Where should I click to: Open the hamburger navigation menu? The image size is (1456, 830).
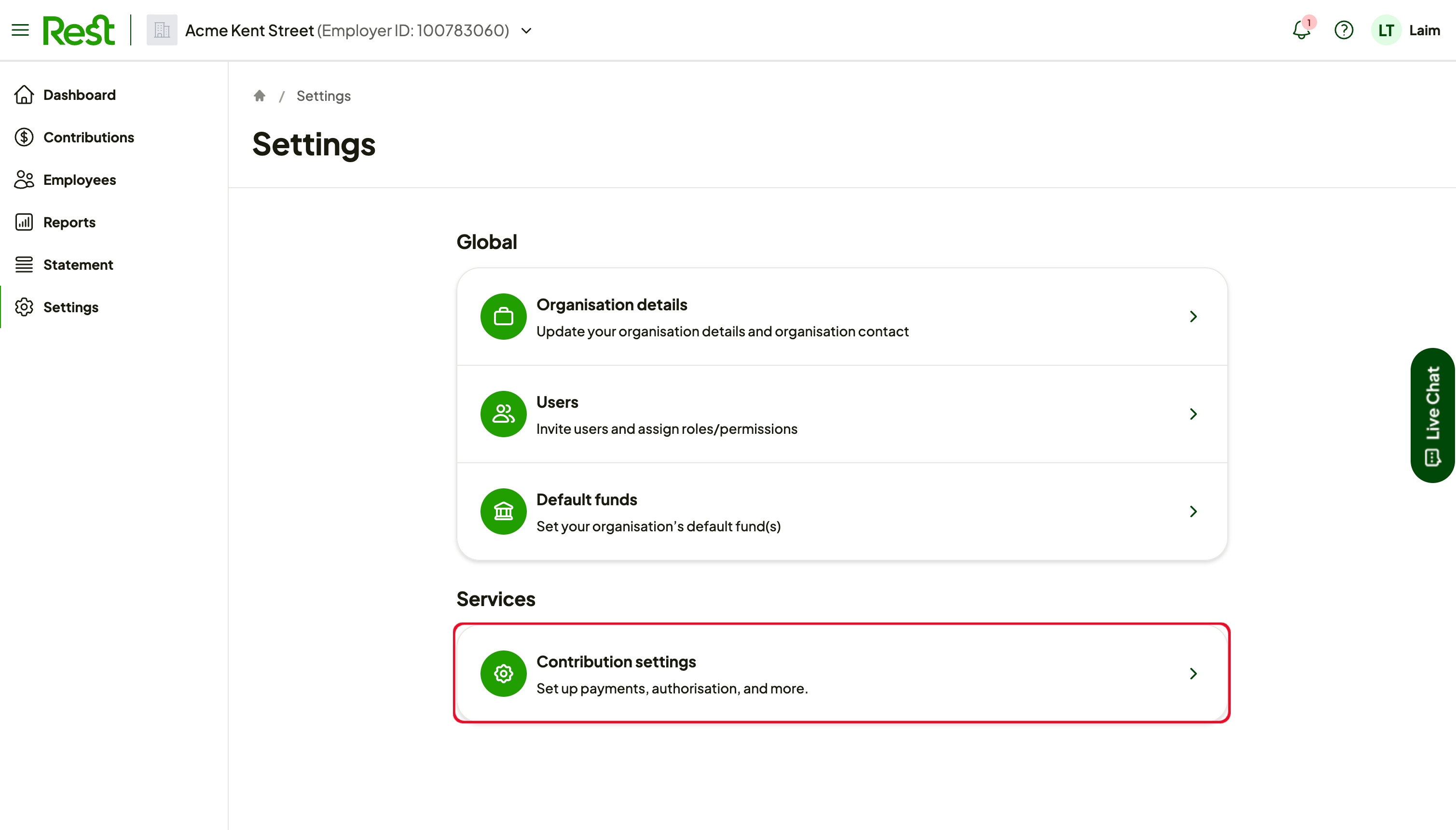[x=21, y=30]
